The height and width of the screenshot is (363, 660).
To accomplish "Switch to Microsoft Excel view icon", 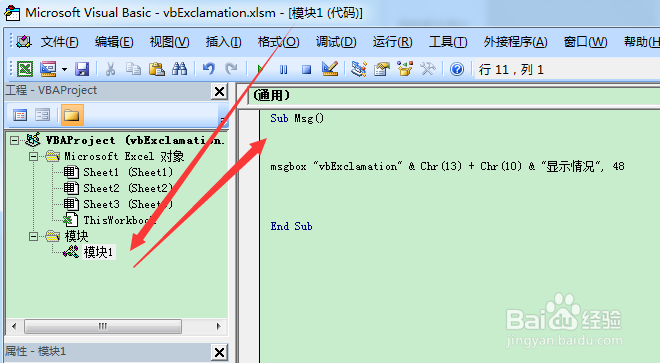I will point(25,69).
